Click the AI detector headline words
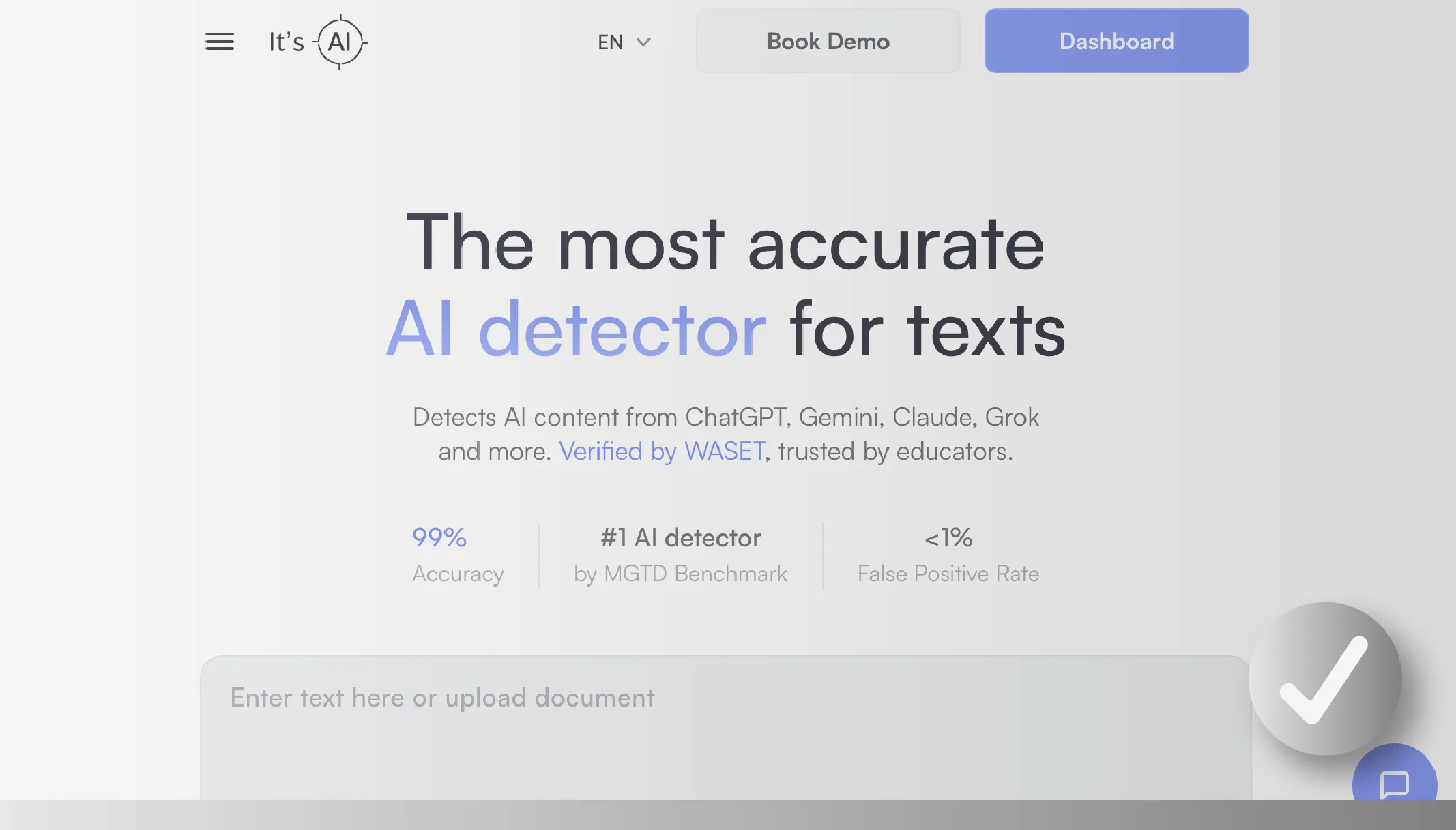The image size is (1456, 830). (x=576, y=330)
